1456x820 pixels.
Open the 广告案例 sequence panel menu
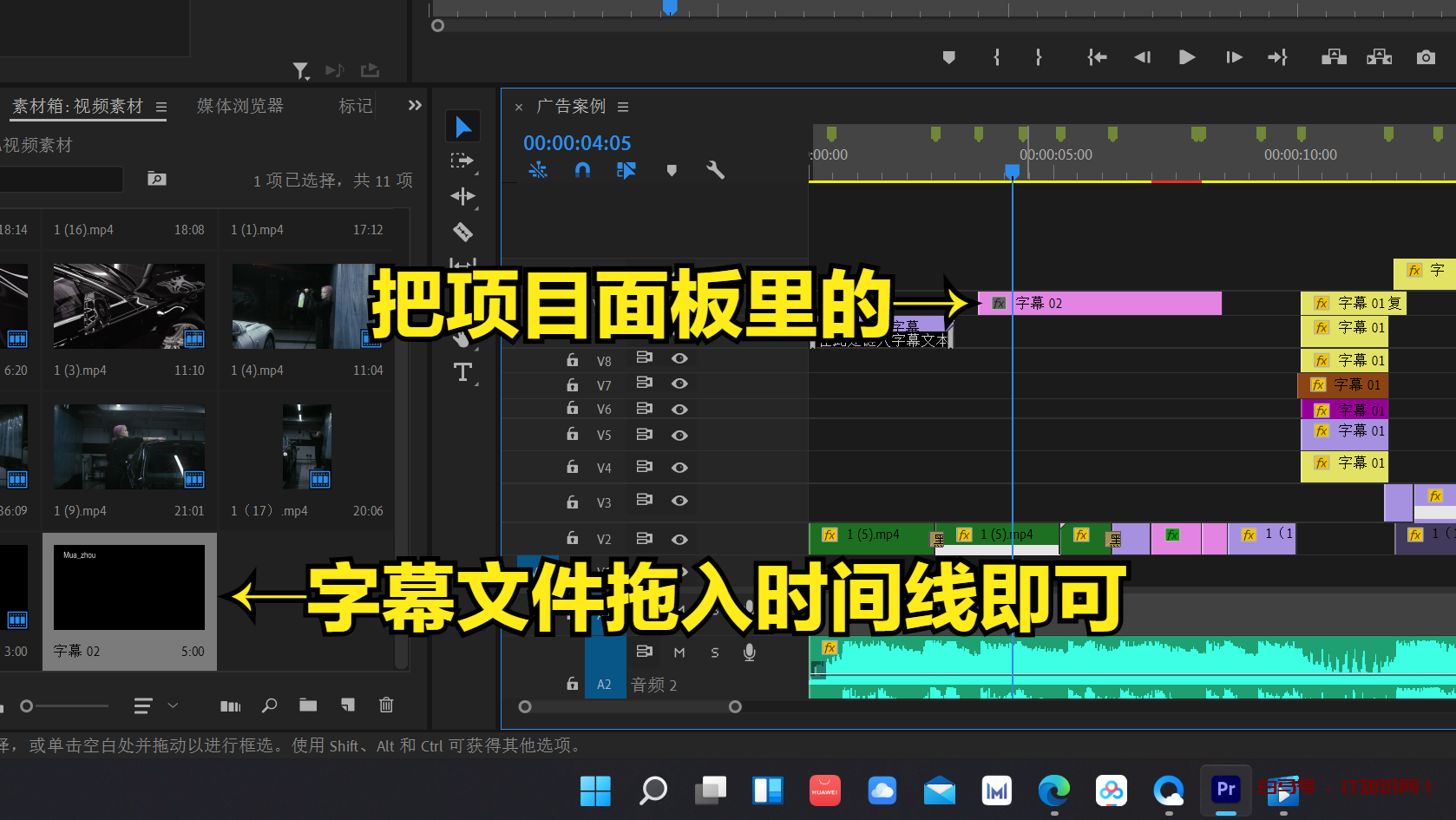[623, 107]
